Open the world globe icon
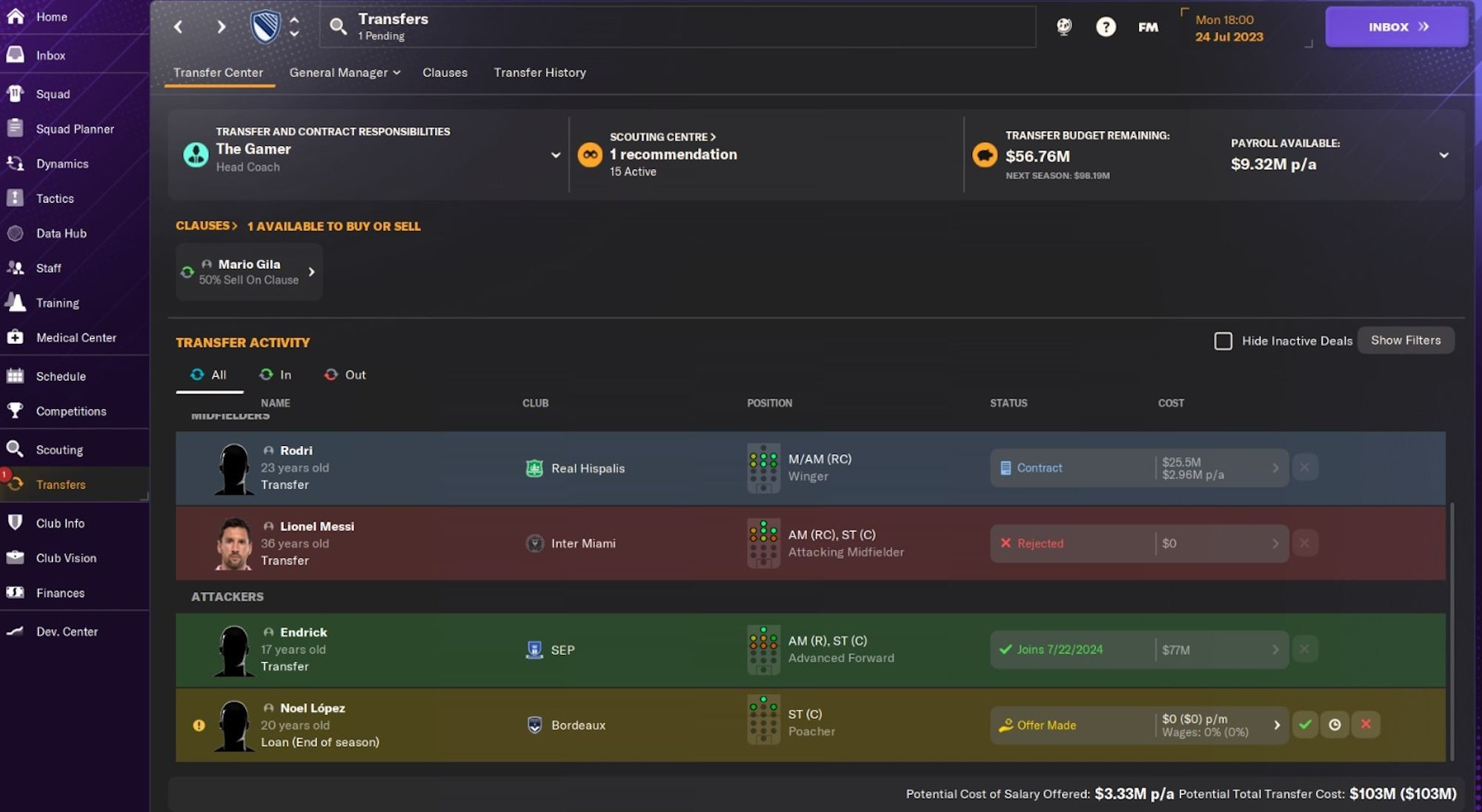This screenshot has width=1482, height=812. [1064, 27]
